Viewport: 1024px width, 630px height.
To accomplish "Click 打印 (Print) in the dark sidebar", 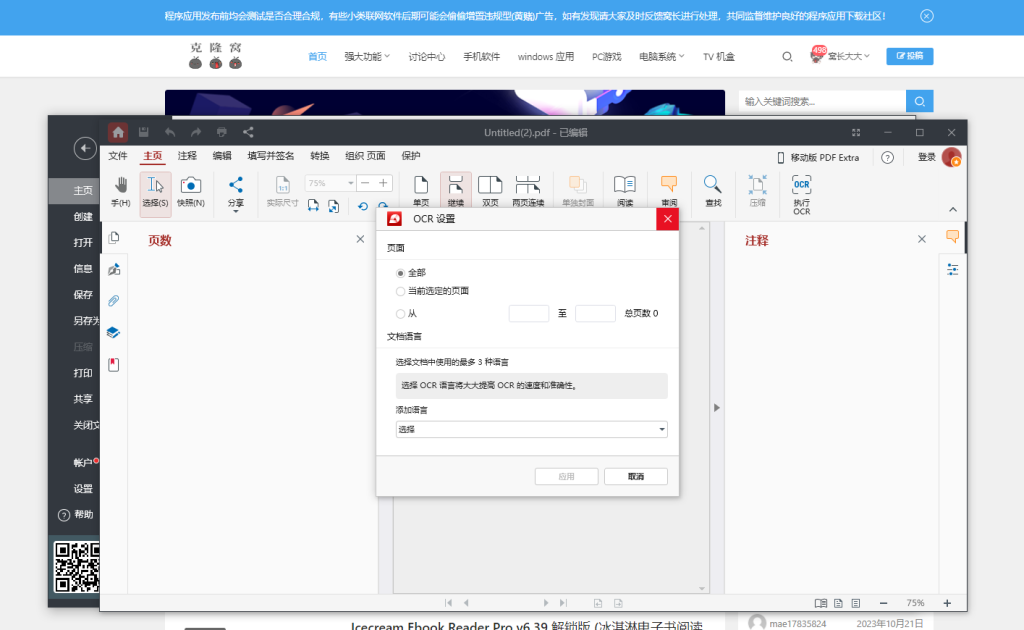I will pos(83,373).
